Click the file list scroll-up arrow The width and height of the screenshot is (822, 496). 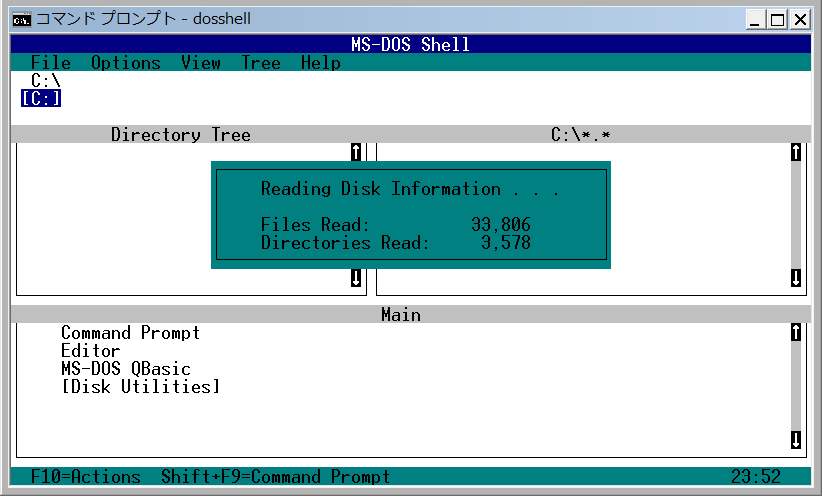(796, 152)
